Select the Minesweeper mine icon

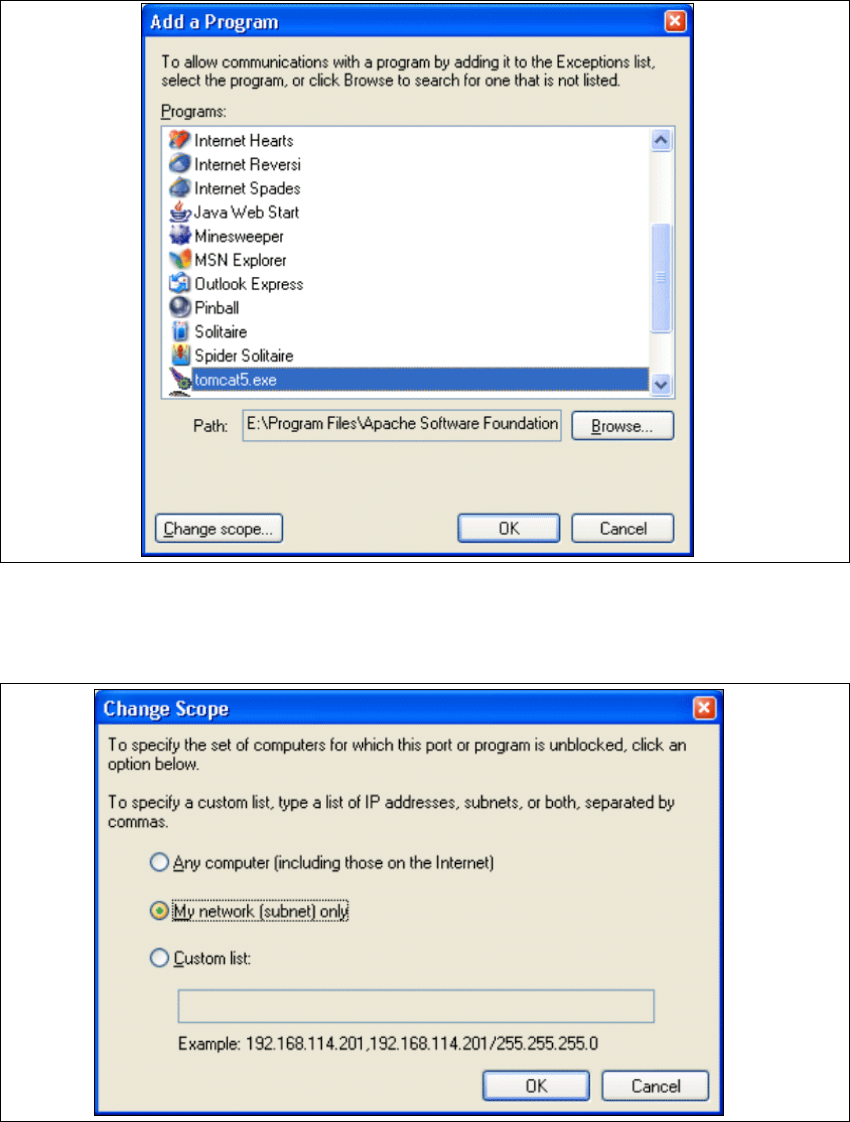[180, 235]
